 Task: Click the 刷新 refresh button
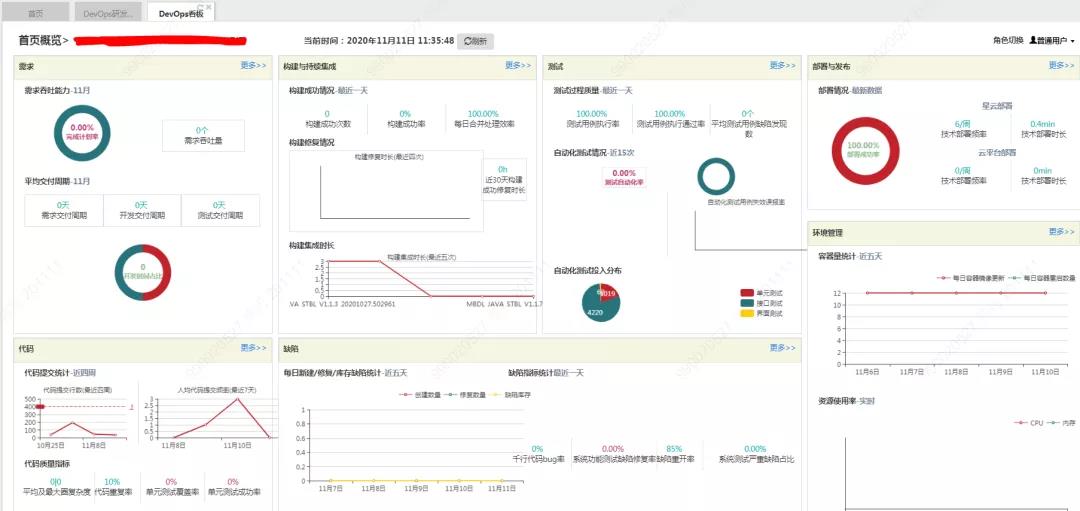475,41
